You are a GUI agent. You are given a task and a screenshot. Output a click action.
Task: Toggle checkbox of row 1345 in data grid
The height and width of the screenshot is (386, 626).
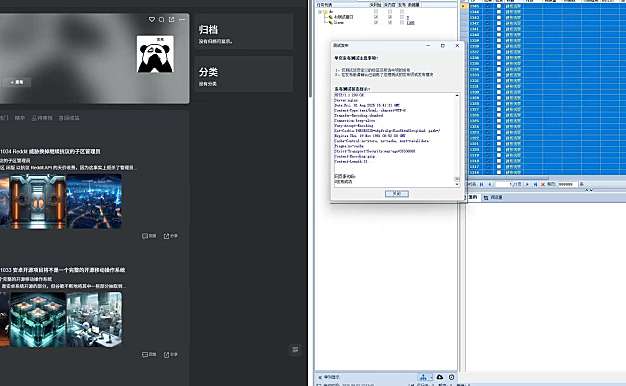point(499,6)
